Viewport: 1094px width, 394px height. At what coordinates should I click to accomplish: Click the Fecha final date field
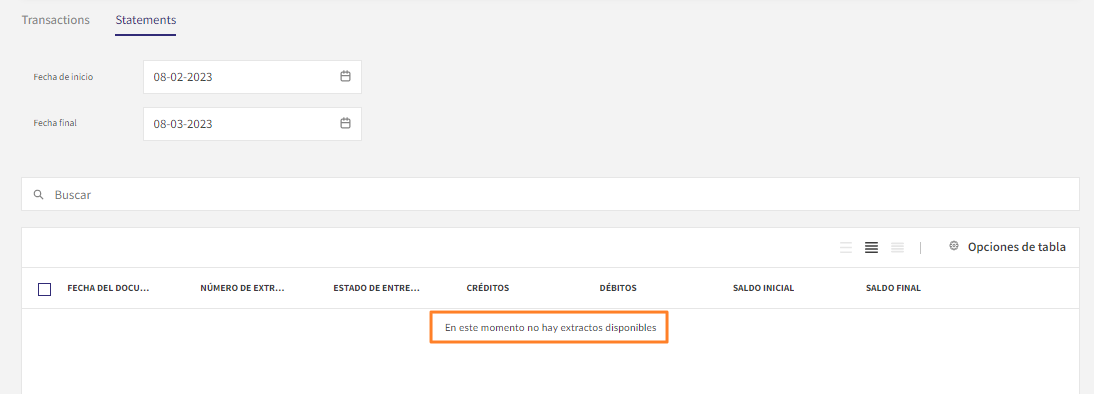[253, 123]
